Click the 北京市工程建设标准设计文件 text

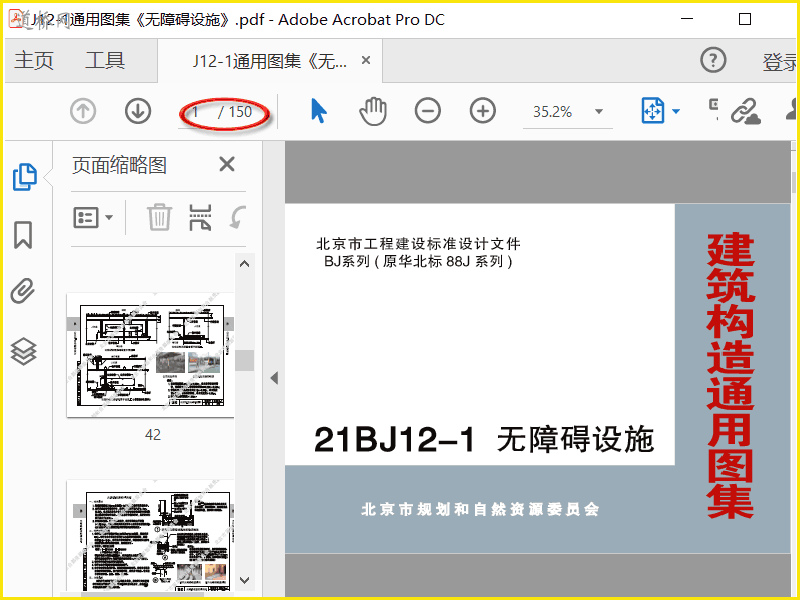pos(418,244)
